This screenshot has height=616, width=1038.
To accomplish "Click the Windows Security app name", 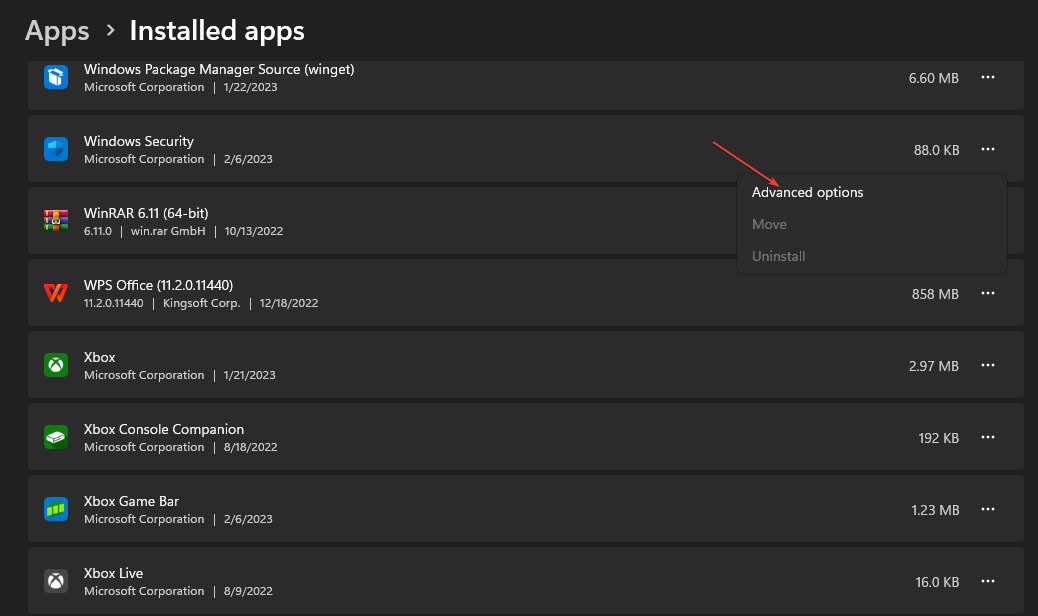I will pyautogui.click(x=139, y=141).
